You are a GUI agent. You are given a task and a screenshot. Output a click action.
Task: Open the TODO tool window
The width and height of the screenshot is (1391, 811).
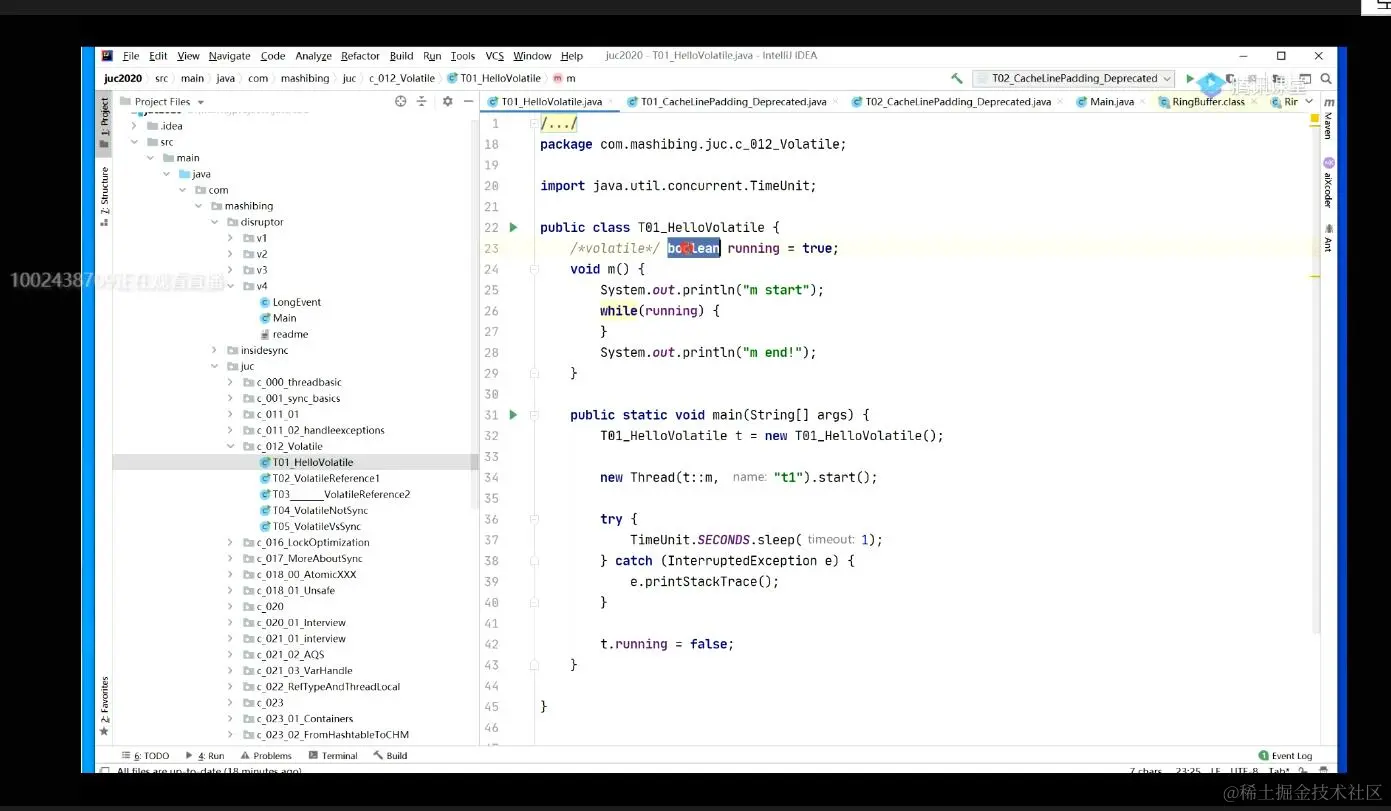click(x=145, y=756)
